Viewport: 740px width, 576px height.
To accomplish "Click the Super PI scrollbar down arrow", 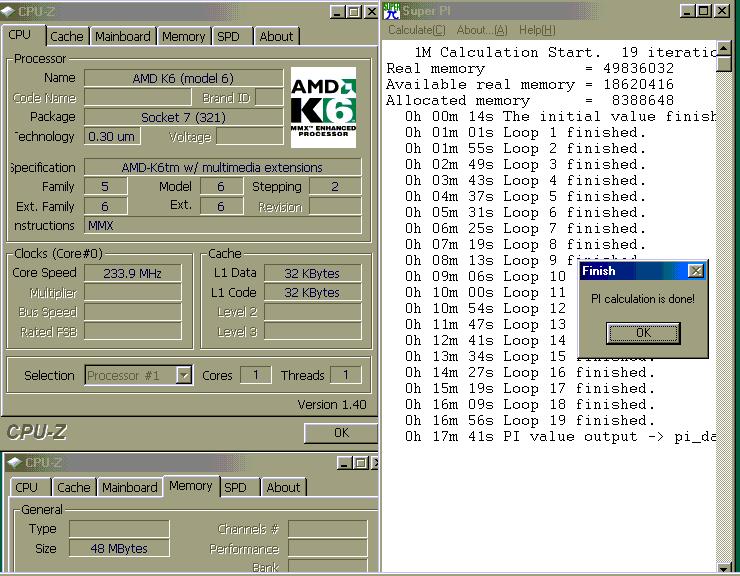I will [724, 567].
